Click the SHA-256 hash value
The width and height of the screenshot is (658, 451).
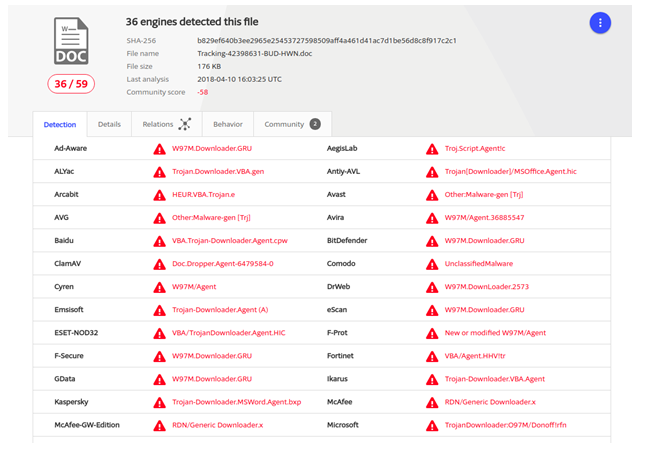(x=326, y=41)
